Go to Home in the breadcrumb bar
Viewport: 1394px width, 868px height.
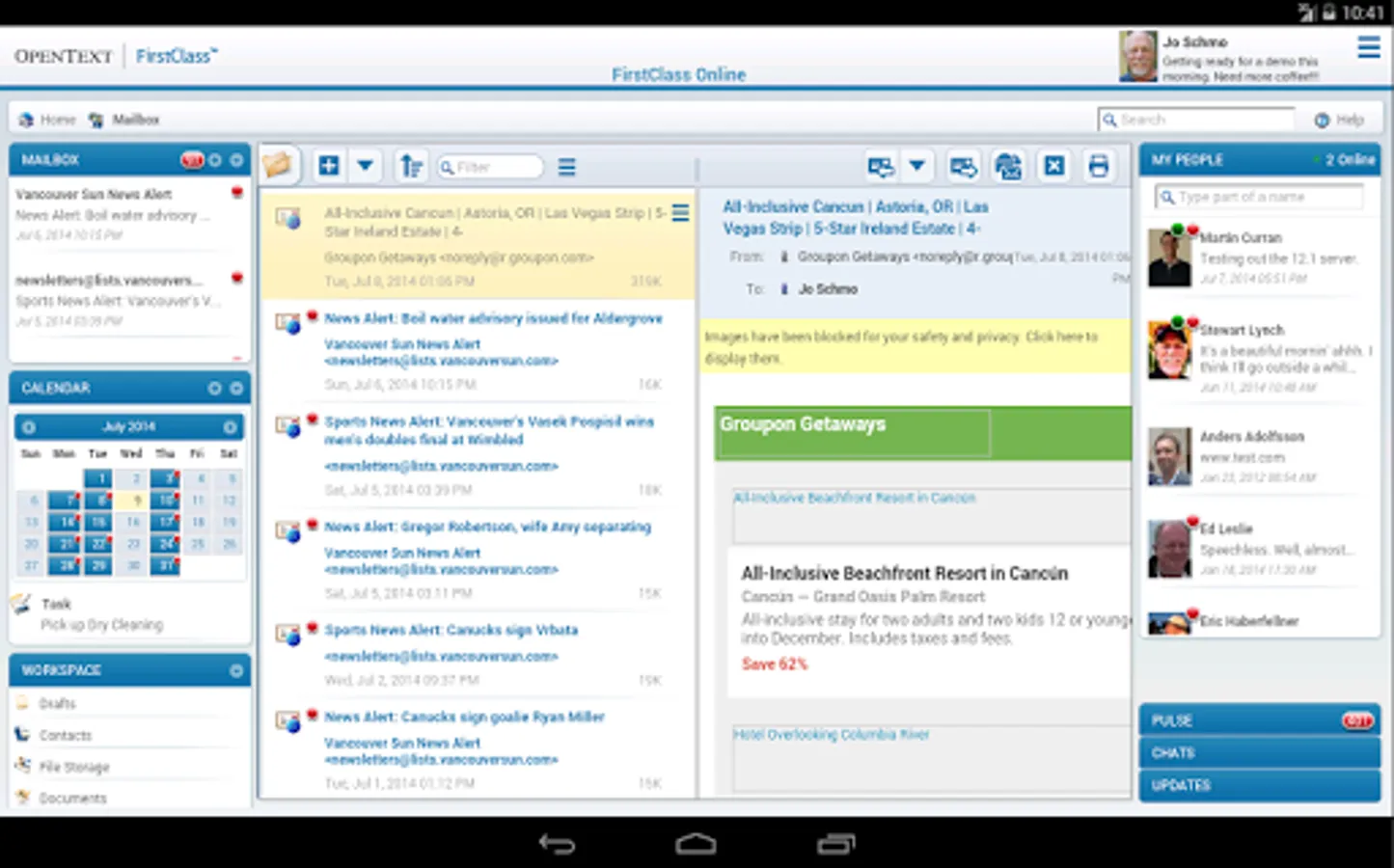click(47, 120)
